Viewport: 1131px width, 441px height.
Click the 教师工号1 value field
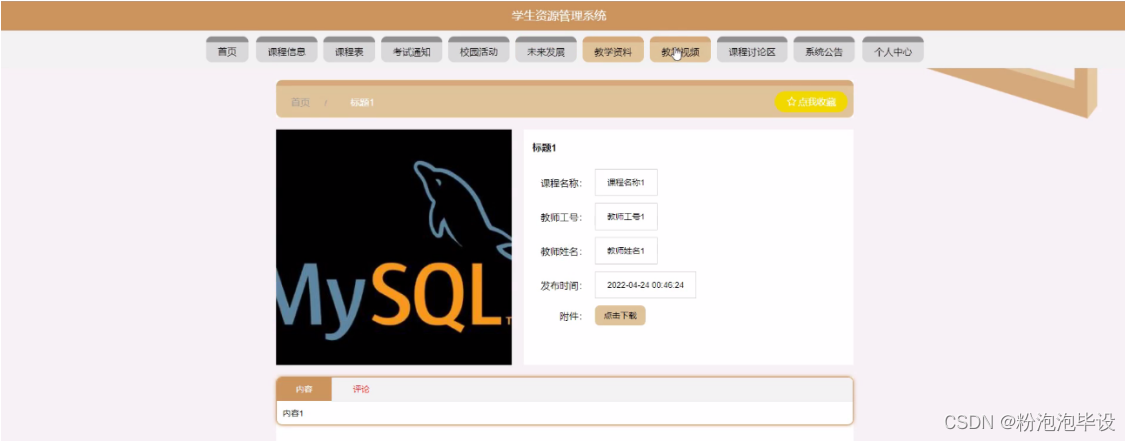[x=625, y=217]
